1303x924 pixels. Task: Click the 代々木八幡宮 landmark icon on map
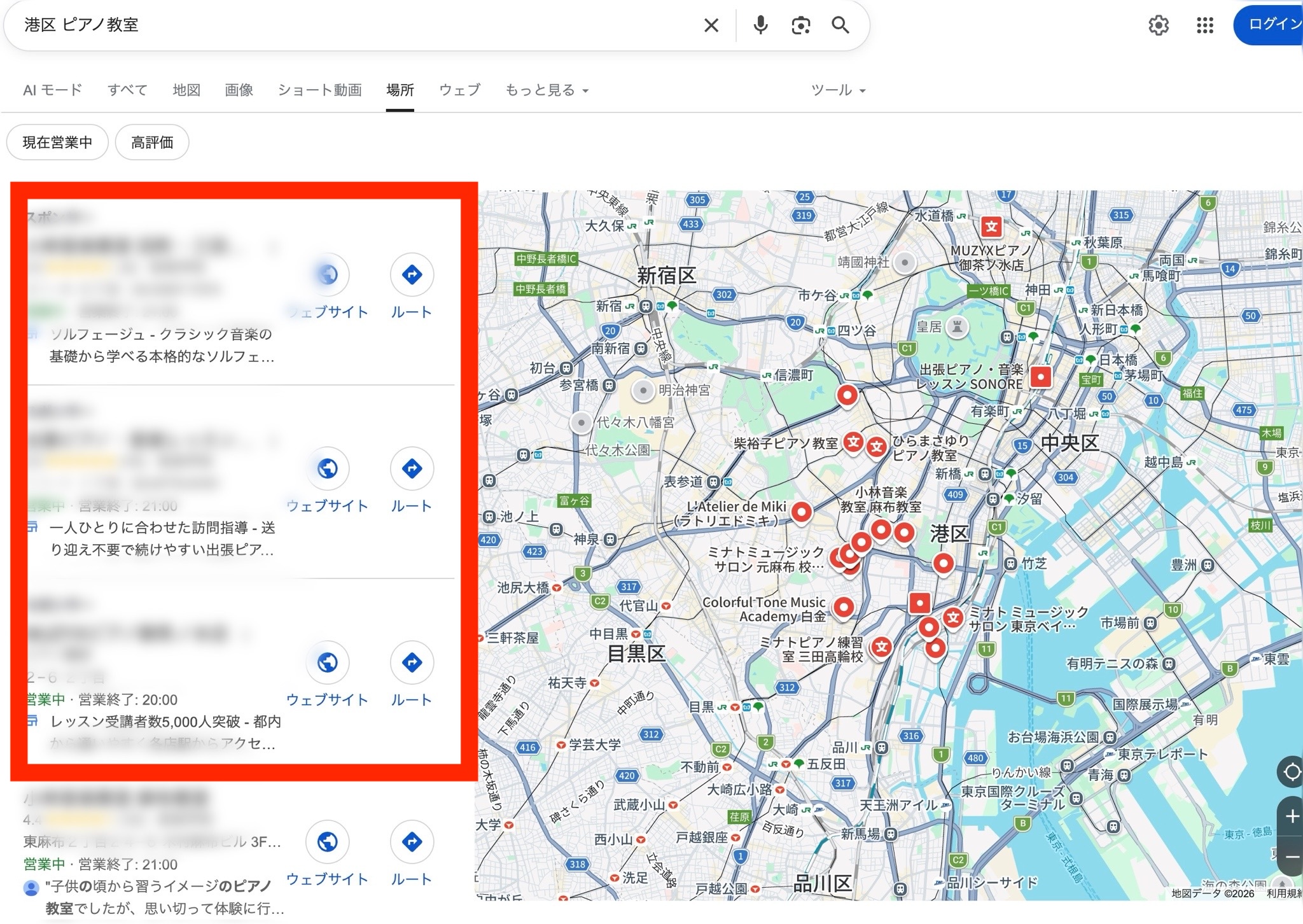pyautogui.click(x=581, y=422)
